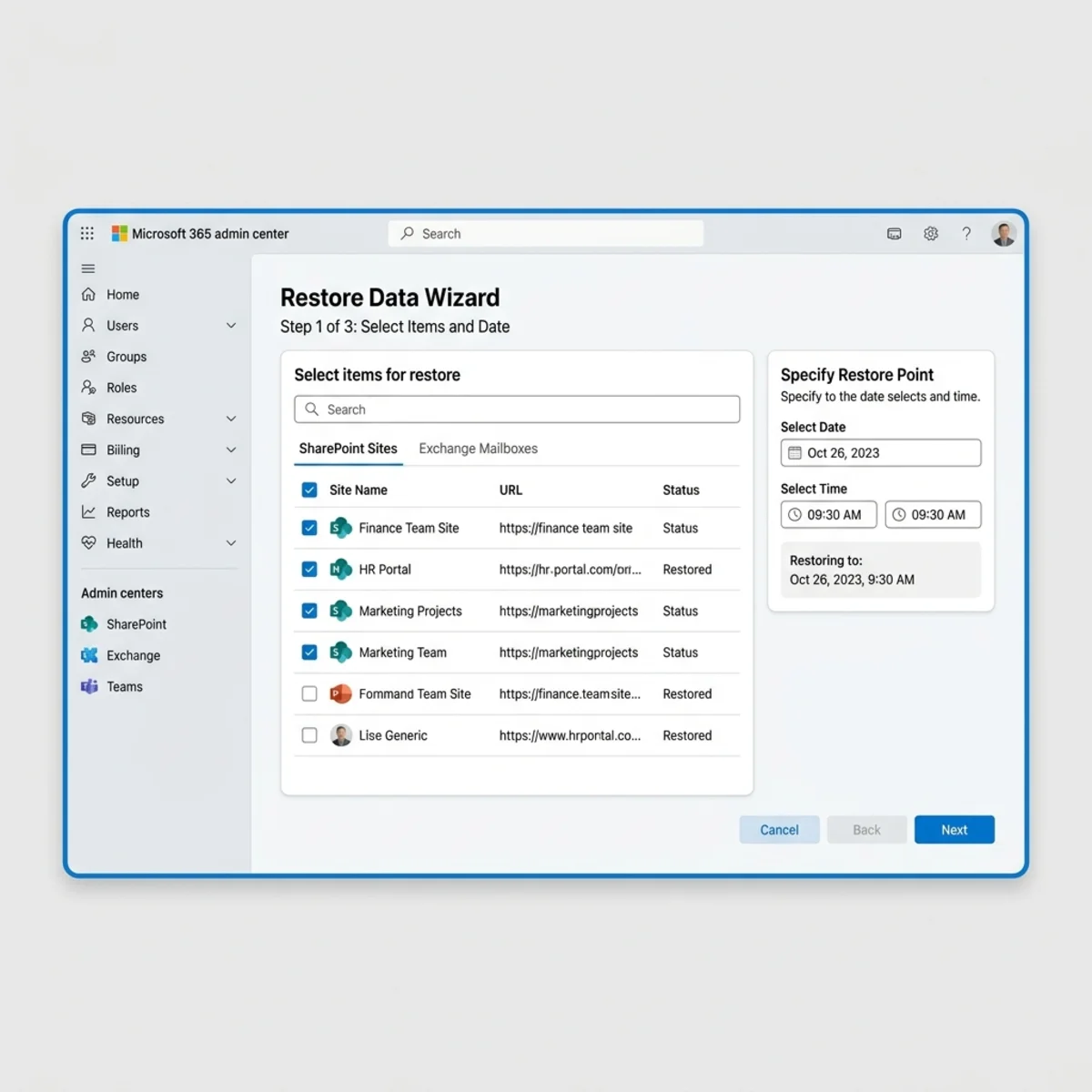Screen dimensions: 1092x1092
Task: Uncheck the HR Portal checkbox
Action: click(x=309, y=569)
